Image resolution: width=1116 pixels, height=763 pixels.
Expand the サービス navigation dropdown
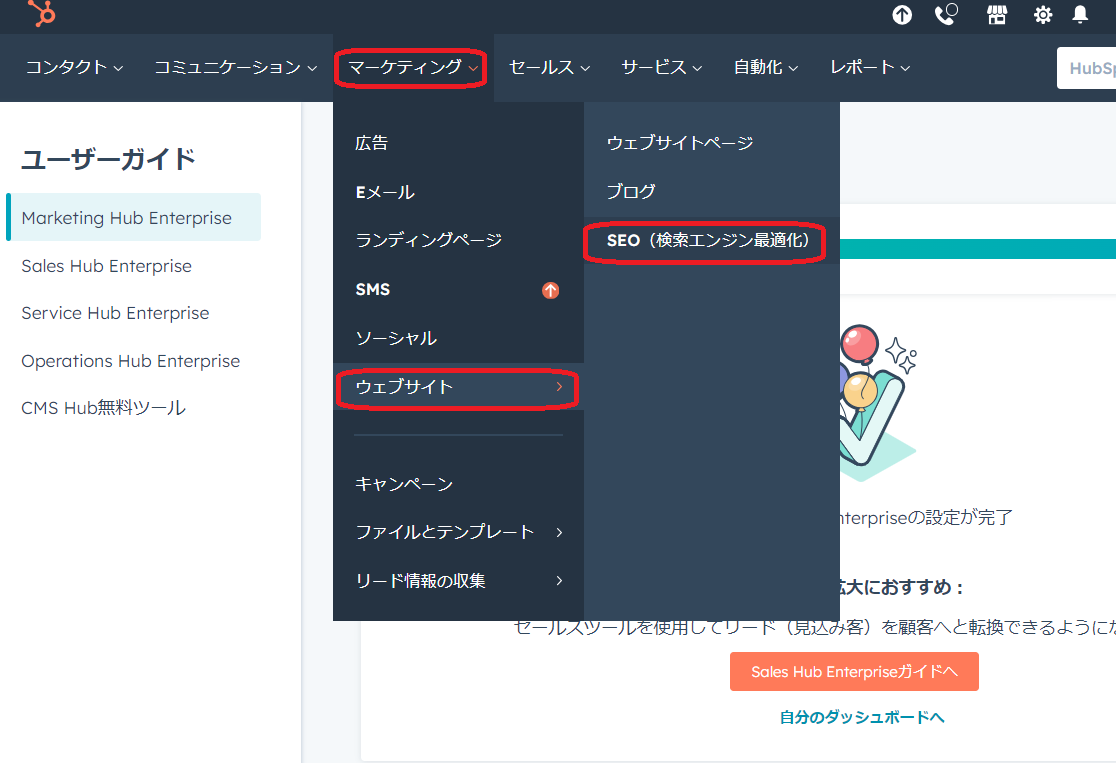click(x=661, y=68)
